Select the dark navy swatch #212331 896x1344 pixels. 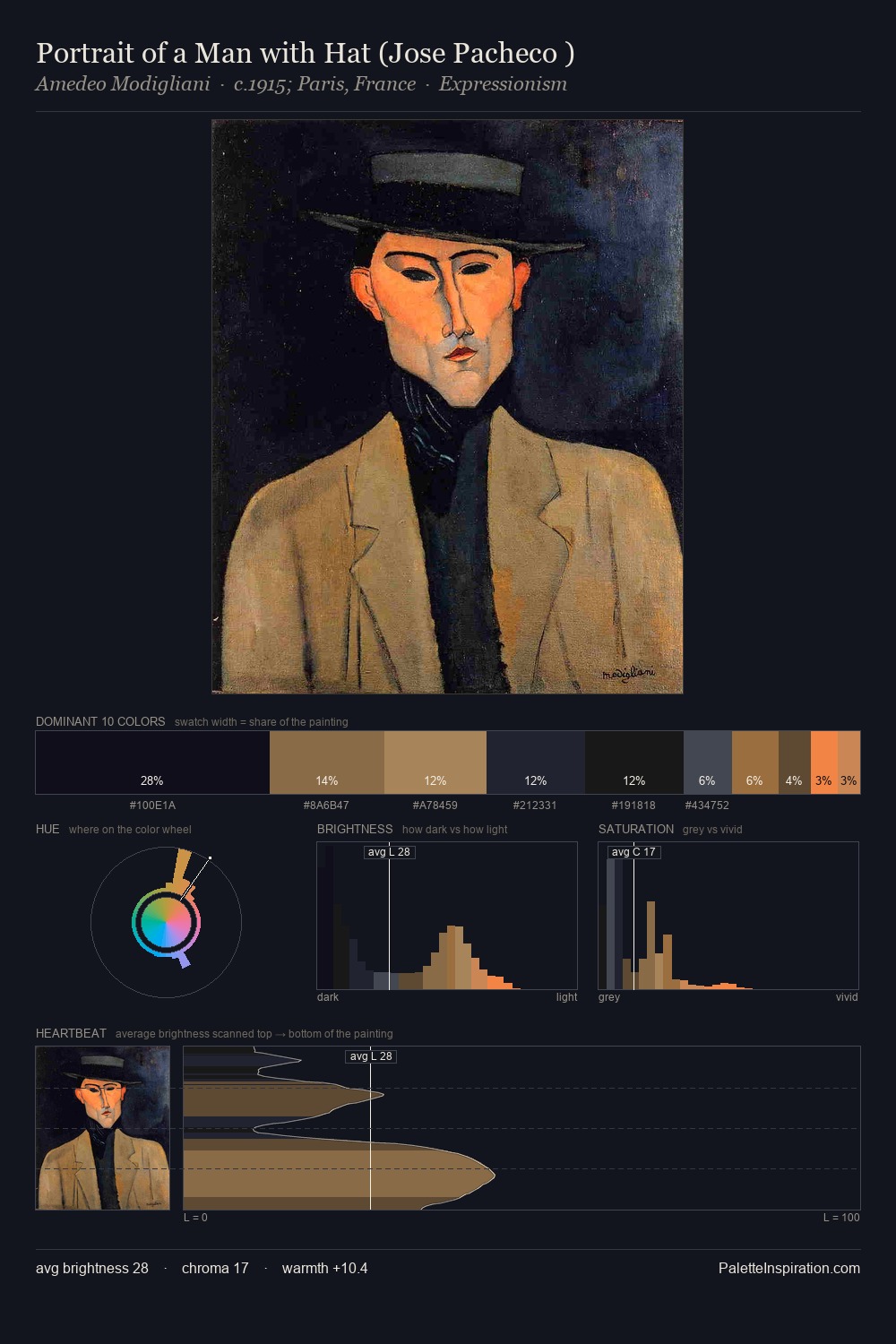536,762
